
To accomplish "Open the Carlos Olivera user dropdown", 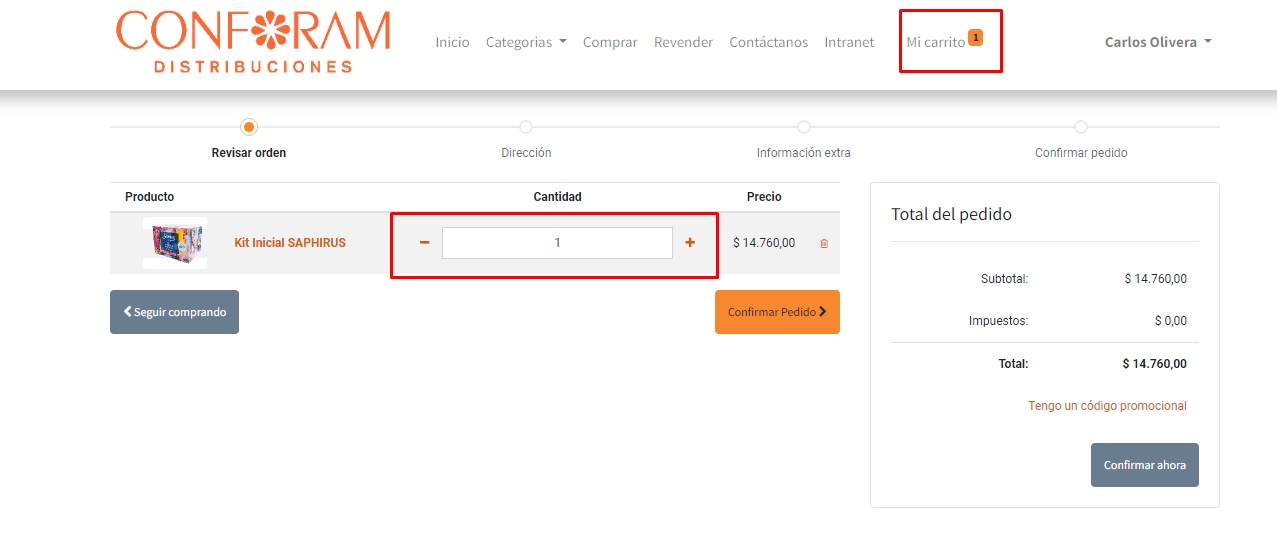I will 1157,42.
